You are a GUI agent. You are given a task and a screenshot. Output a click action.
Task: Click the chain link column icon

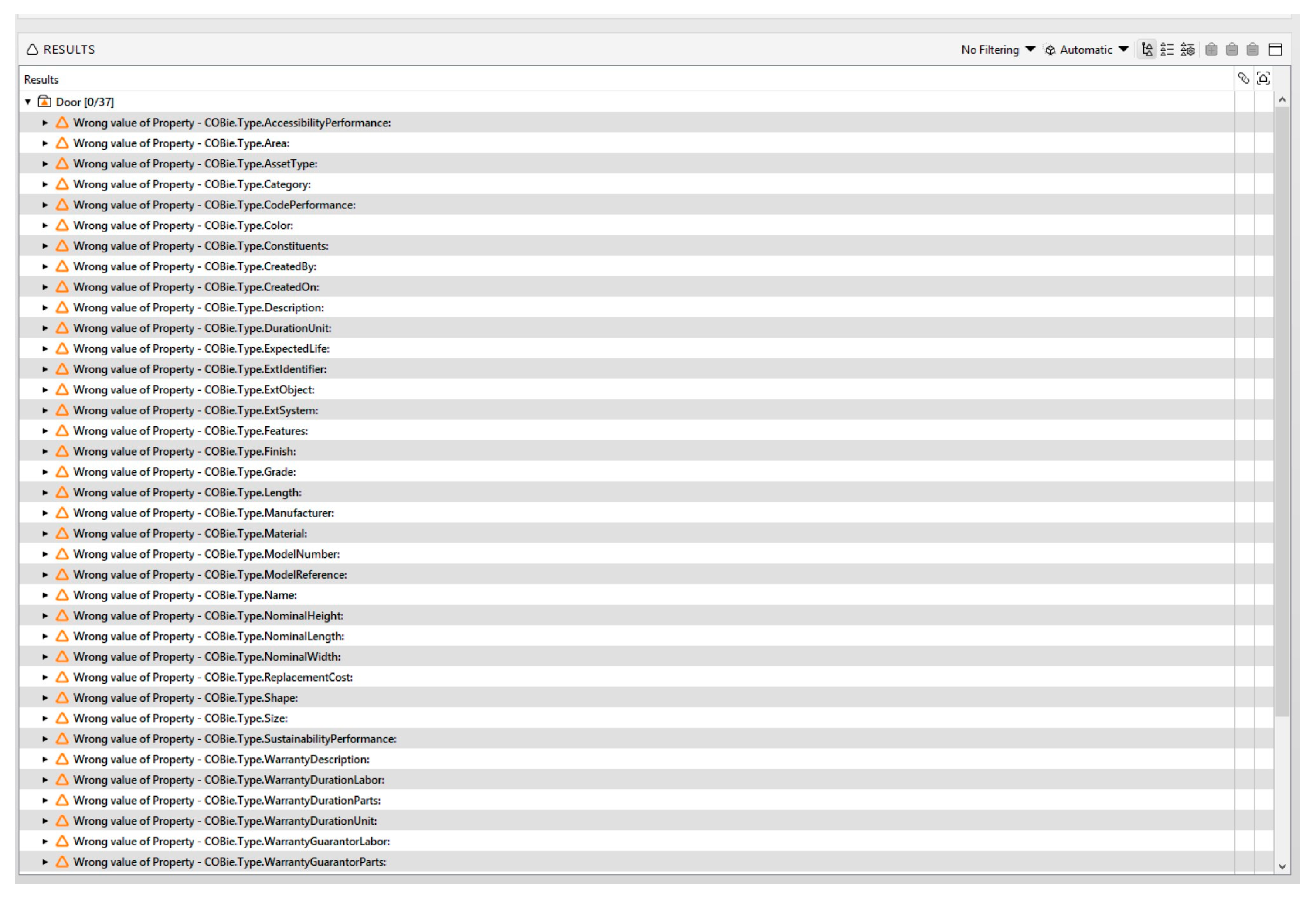point(1244,78)
